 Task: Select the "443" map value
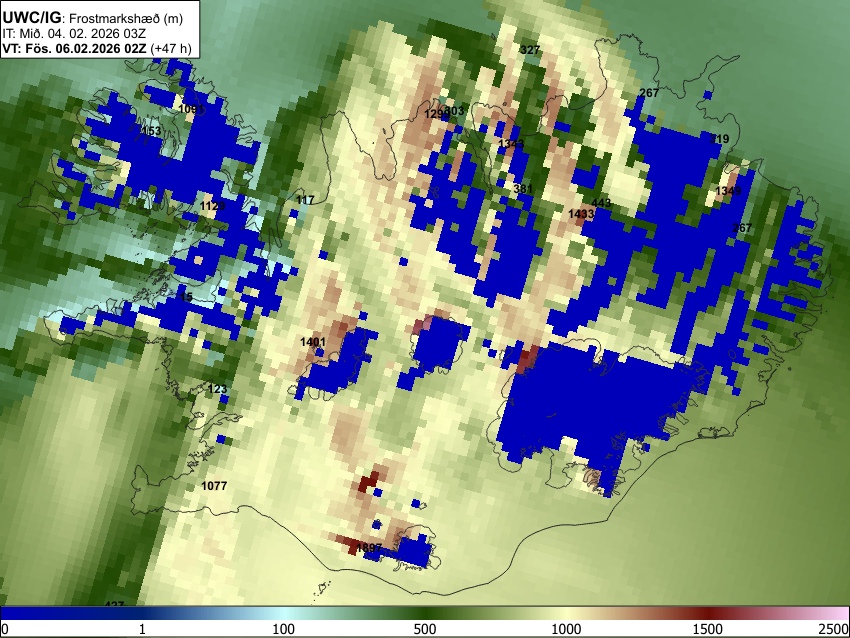point(601,203)
